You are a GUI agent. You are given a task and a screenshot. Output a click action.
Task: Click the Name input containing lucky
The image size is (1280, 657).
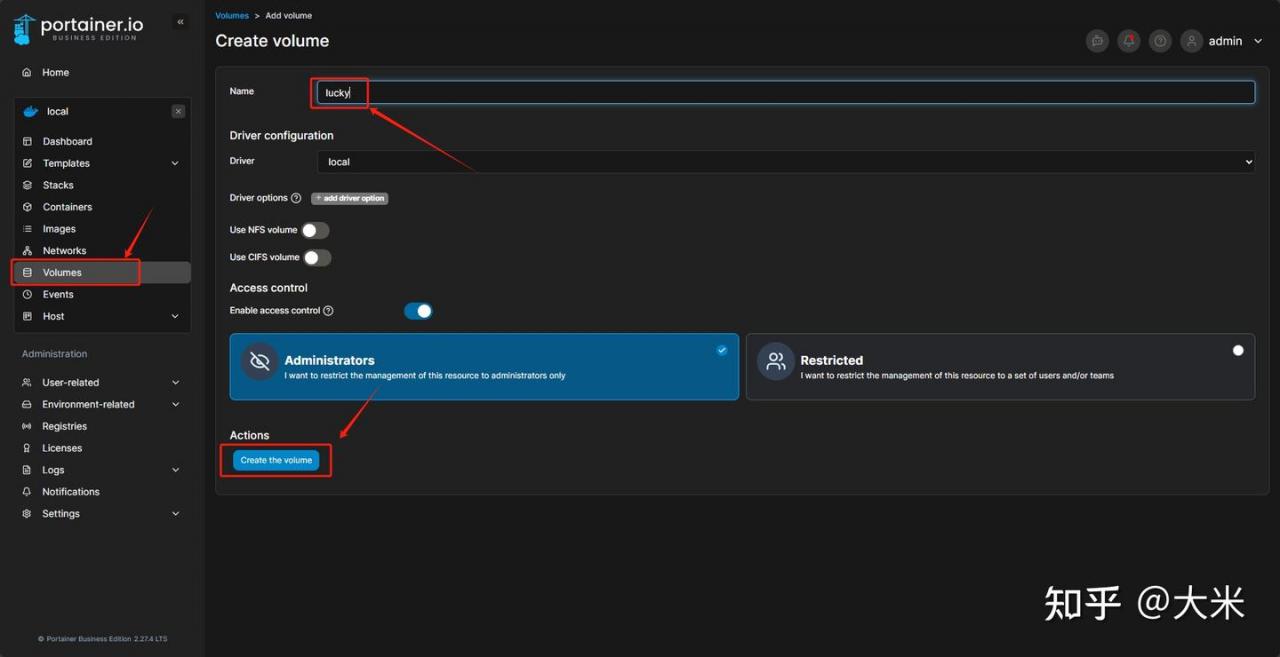pyautogui.click(x=786, y=92)
